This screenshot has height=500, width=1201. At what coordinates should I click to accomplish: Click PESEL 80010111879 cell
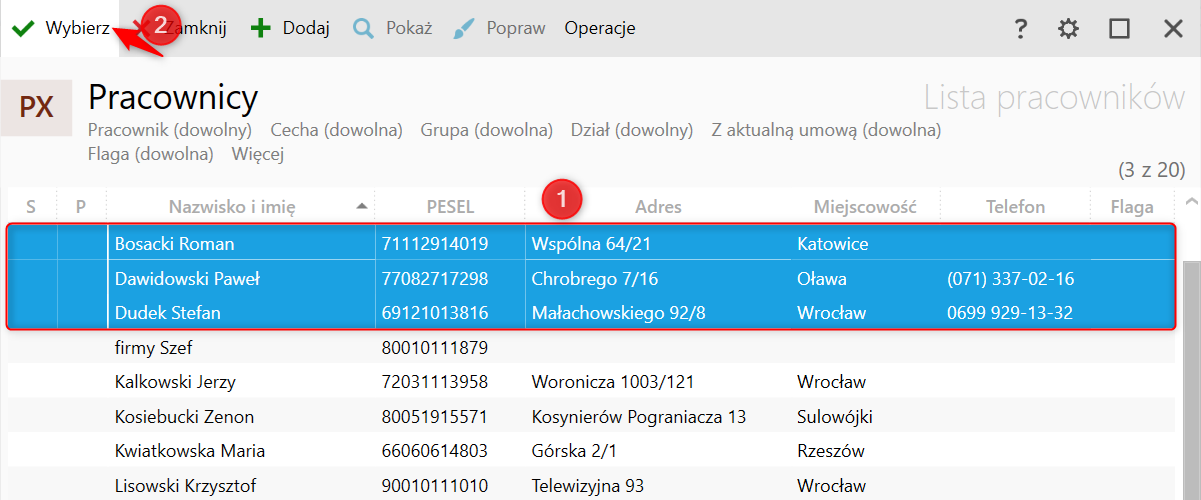(435, 348)
